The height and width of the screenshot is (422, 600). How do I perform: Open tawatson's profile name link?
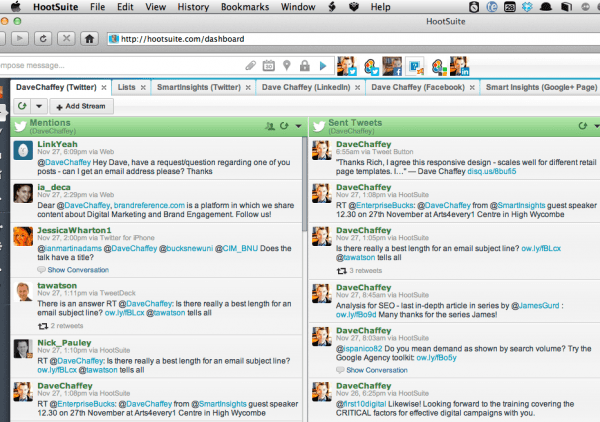click(57, 285)
